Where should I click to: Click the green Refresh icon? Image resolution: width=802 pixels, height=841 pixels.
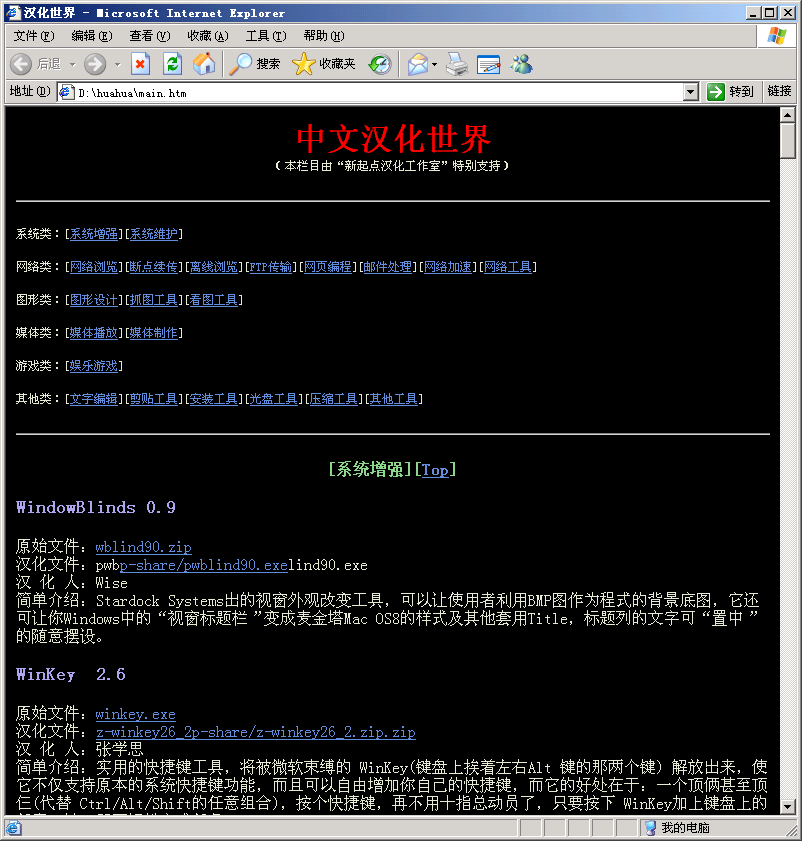click(172, 64)
